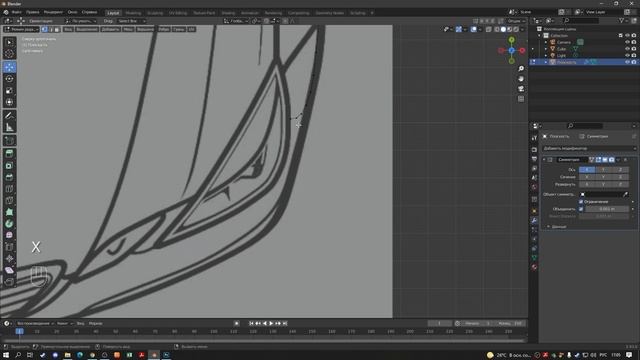This screenshot has height=360, width=640.
Task: Select the Annotate pencil tool
Action: 9,116
